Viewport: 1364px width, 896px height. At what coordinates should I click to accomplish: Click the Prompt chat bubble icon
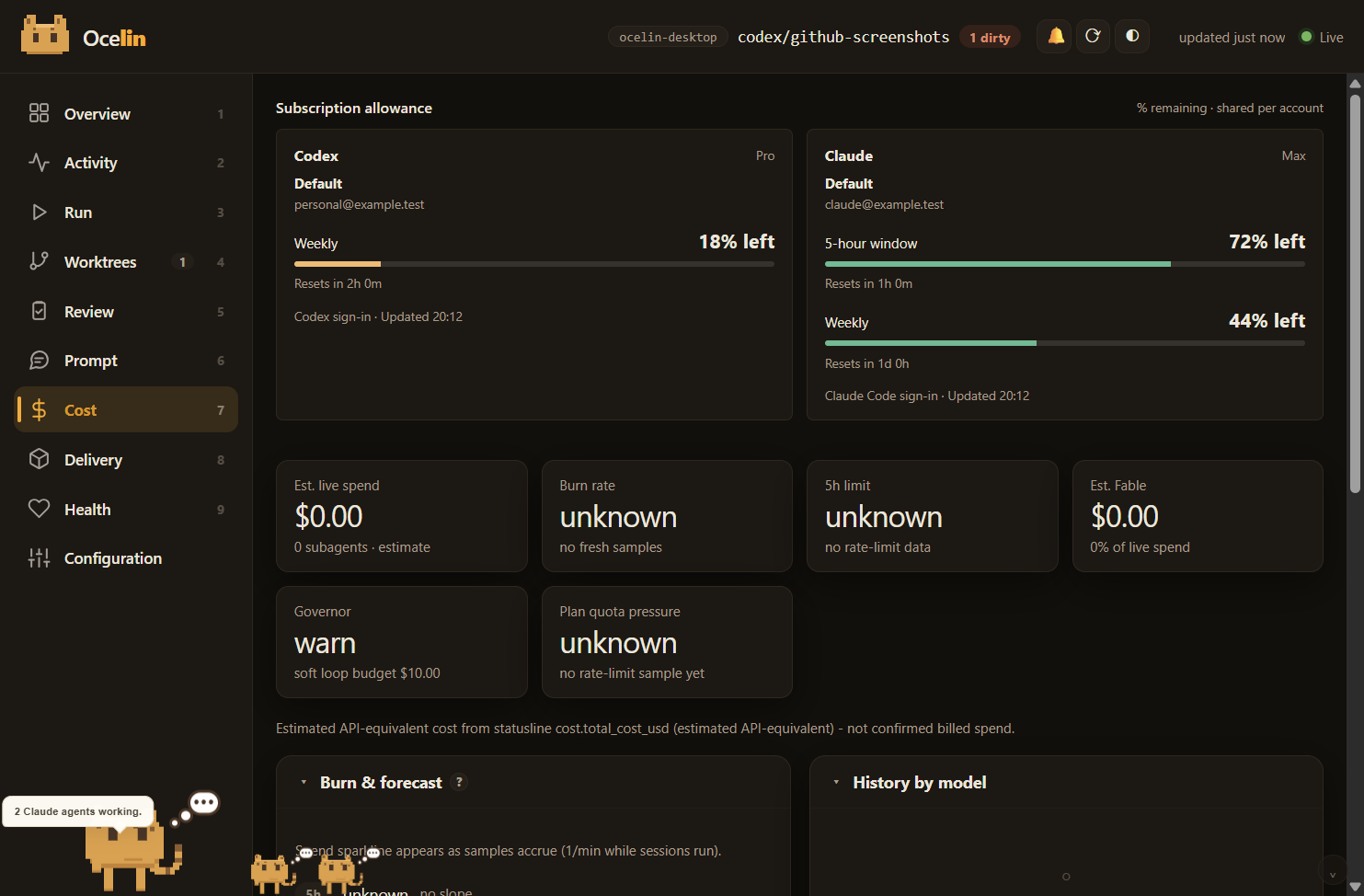tap(39, 361)
